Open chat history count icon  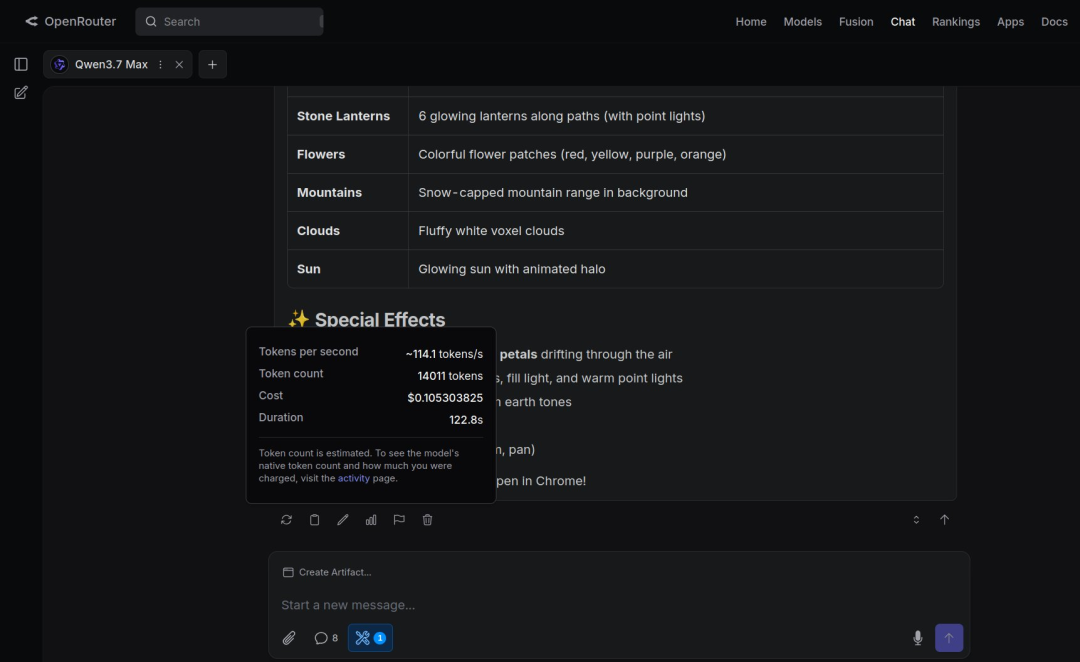click(326, 638)
